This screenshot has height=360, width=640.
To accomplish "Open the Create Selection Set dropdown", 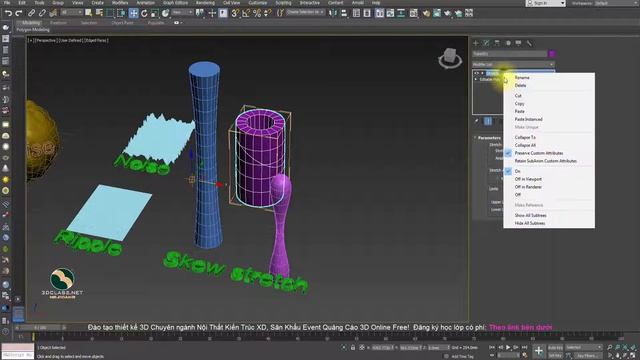I will [x=306, y=13].
